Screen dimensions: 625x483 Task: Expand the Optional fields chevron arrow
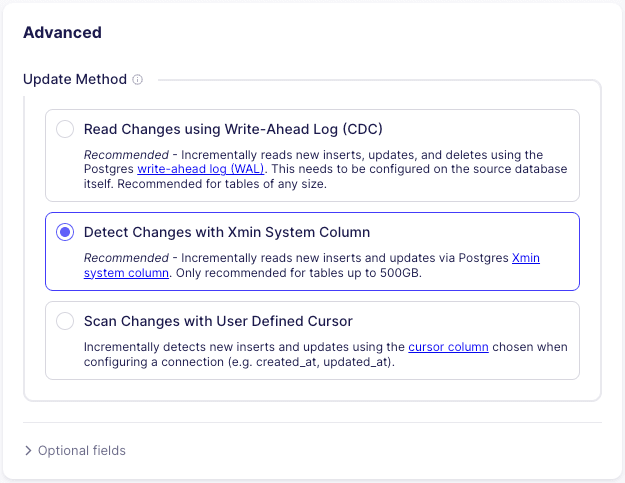click(28, 451)
